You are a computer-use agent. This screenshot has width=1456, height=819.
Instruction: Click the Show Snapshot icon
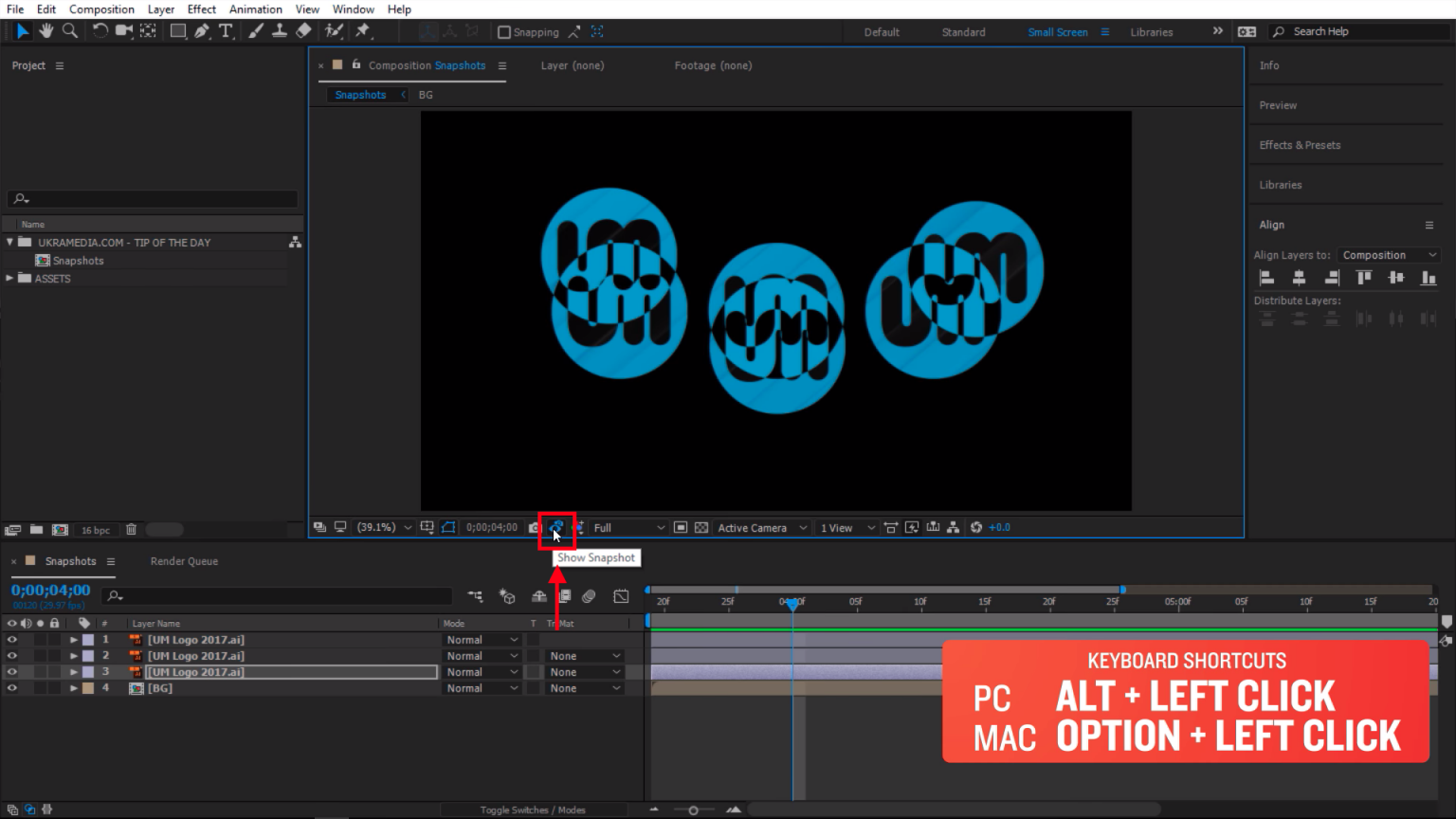[x=556, y=528]
